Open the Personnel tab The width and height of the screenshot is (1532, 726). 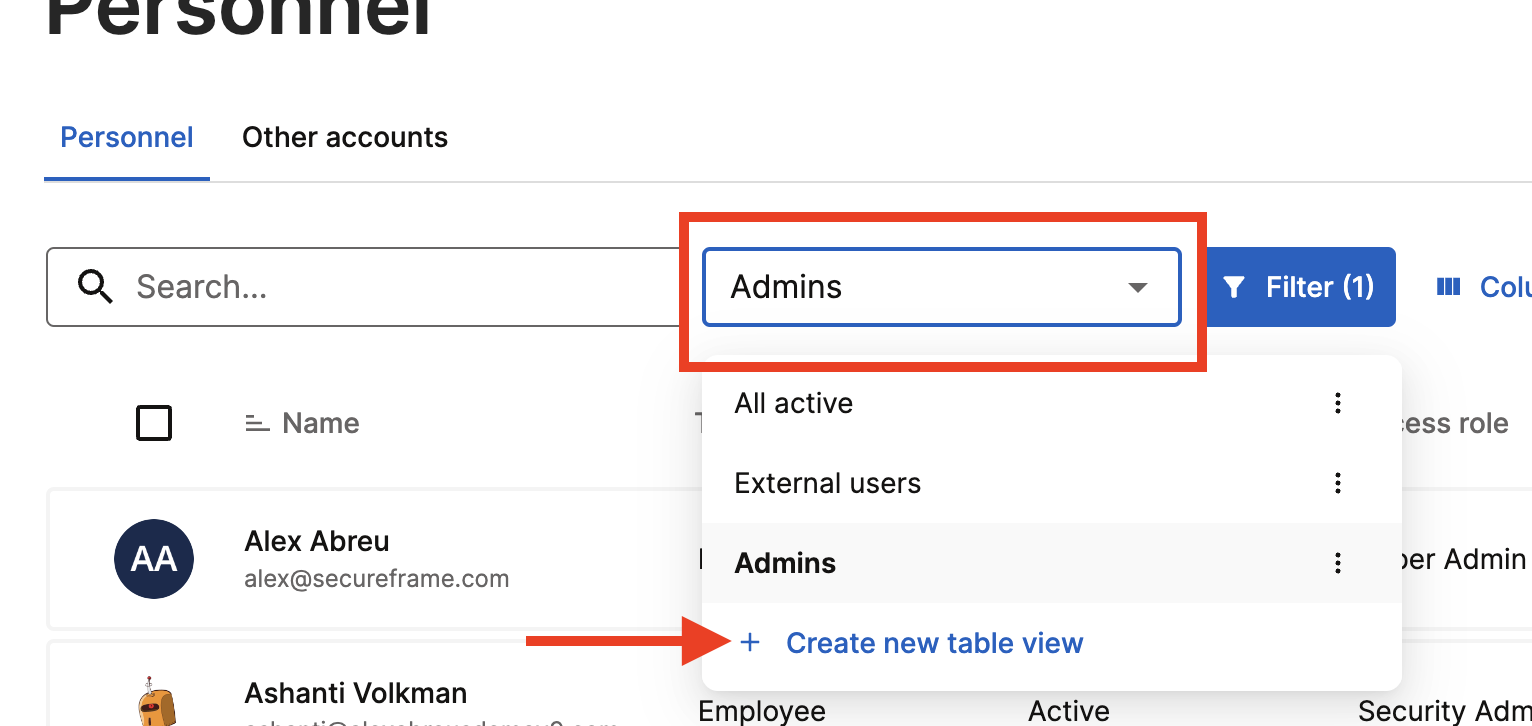click(x=127, y=137)
